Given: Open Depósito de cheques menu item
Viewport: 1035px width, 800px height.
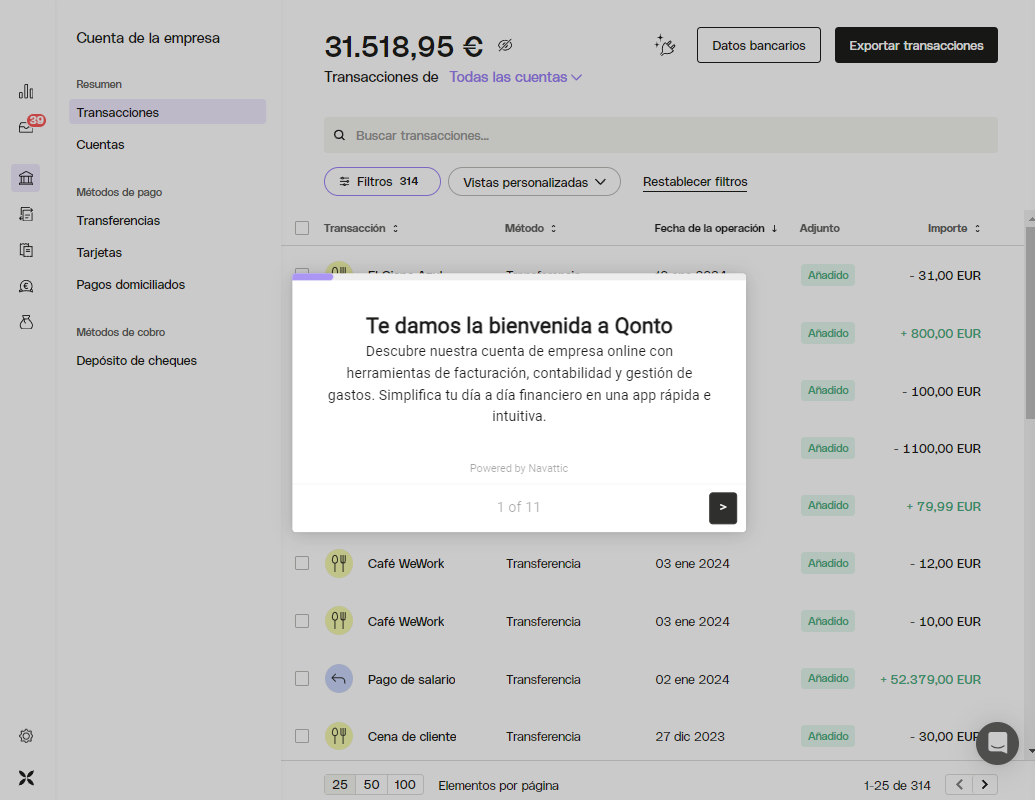Looking at the screenshot, I should click(137, 360).
